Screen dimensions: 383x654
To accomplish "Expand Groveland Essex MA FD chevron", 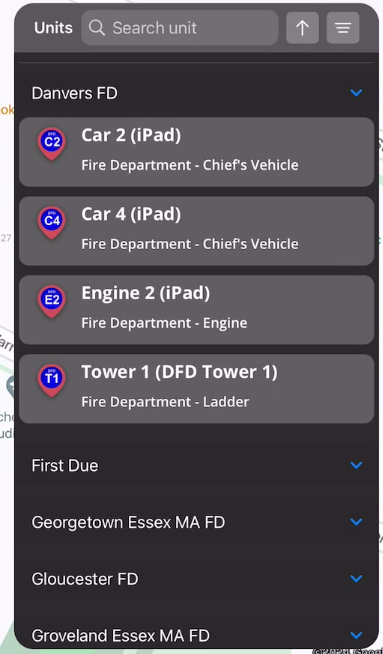I will [x=356, y=635].
